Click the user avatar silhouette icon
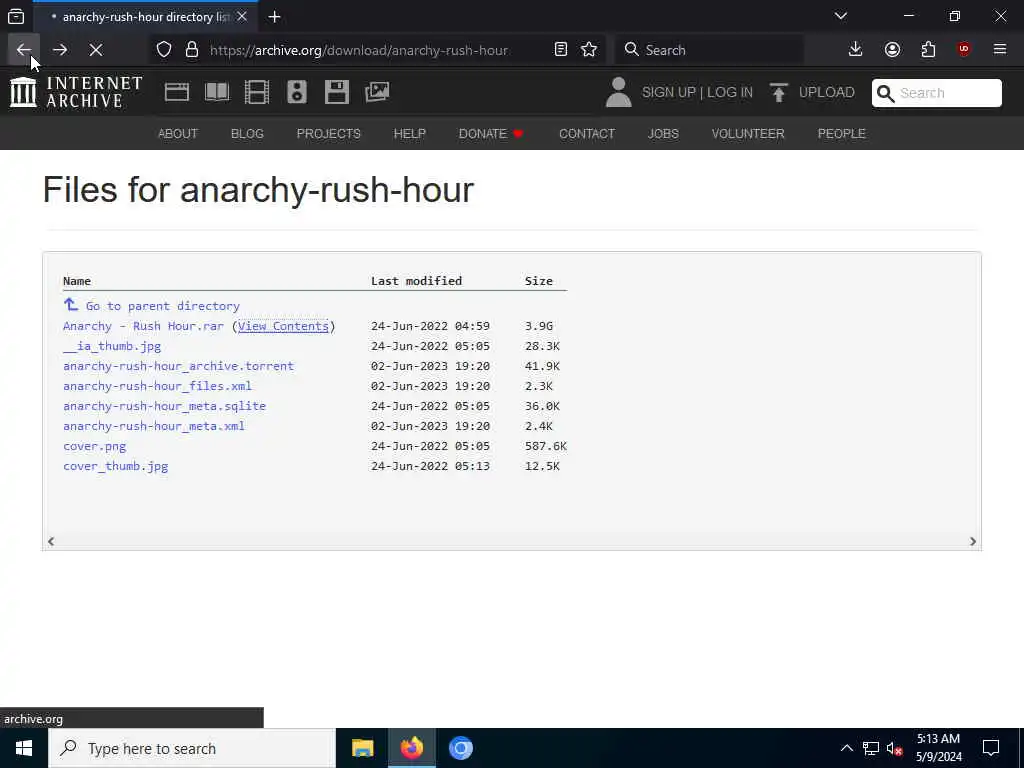The height and width of the screenshot is (768, 1024). pos(618,92)
